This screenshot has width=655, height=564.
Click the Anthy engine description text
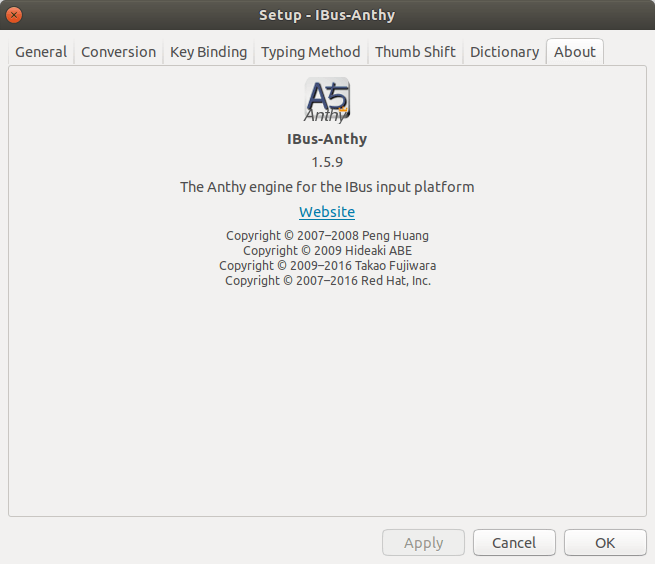coord(327,187)
